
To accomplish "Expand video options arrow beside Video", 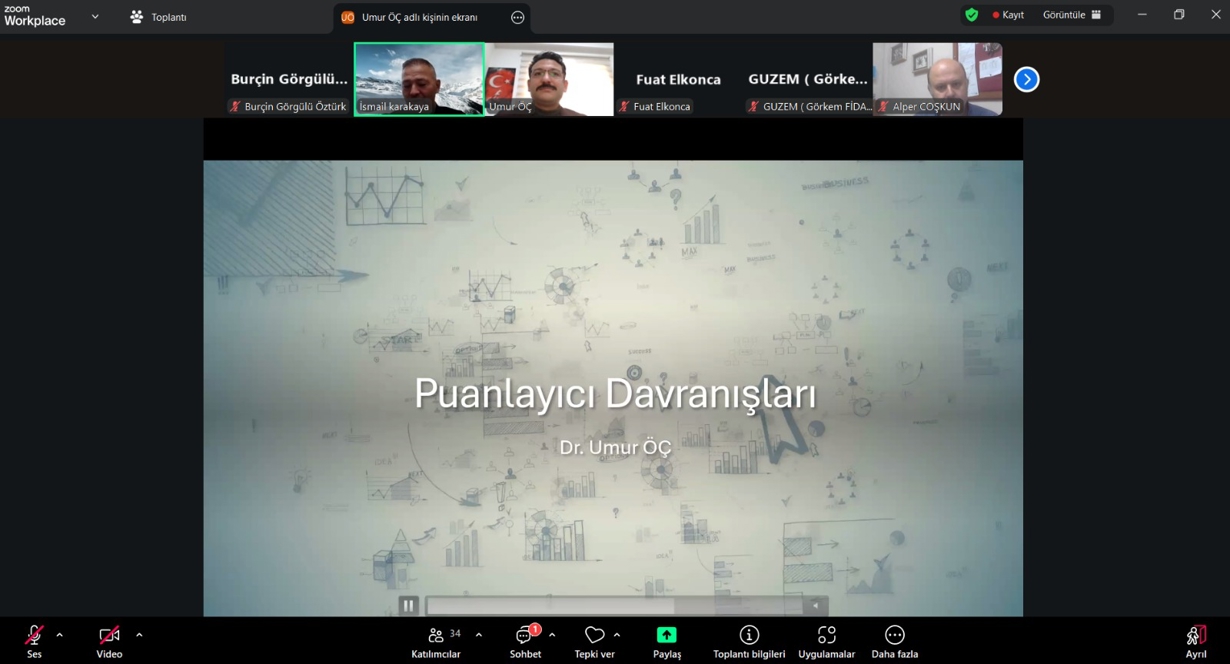I will [x=139, y=635].
